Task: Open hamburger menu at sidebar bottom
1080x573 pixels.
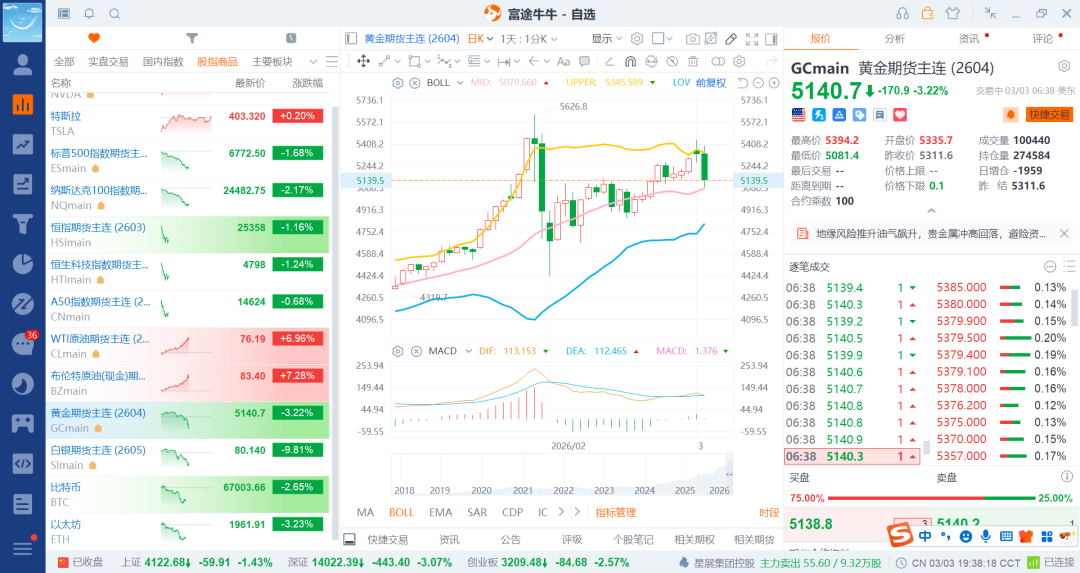Action: (23, 548)
